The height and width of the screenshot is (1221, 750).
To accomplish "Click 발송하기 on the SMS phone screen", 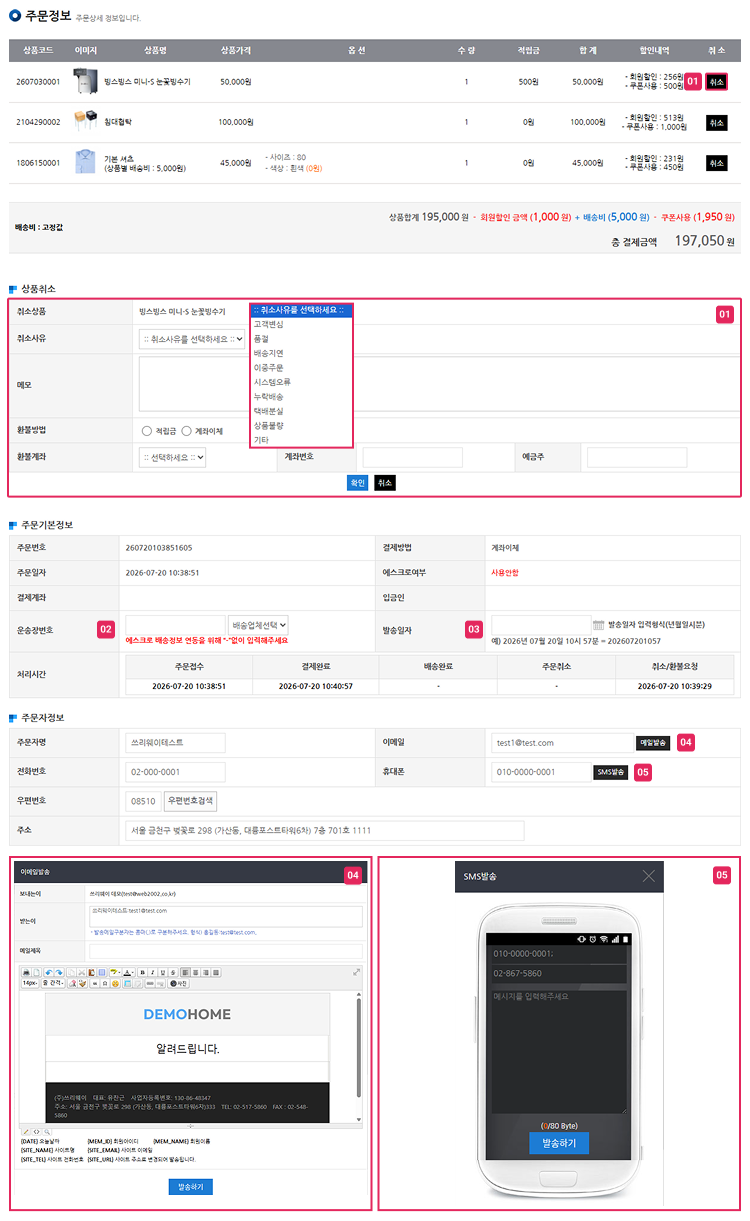I will pos(559,1143).
